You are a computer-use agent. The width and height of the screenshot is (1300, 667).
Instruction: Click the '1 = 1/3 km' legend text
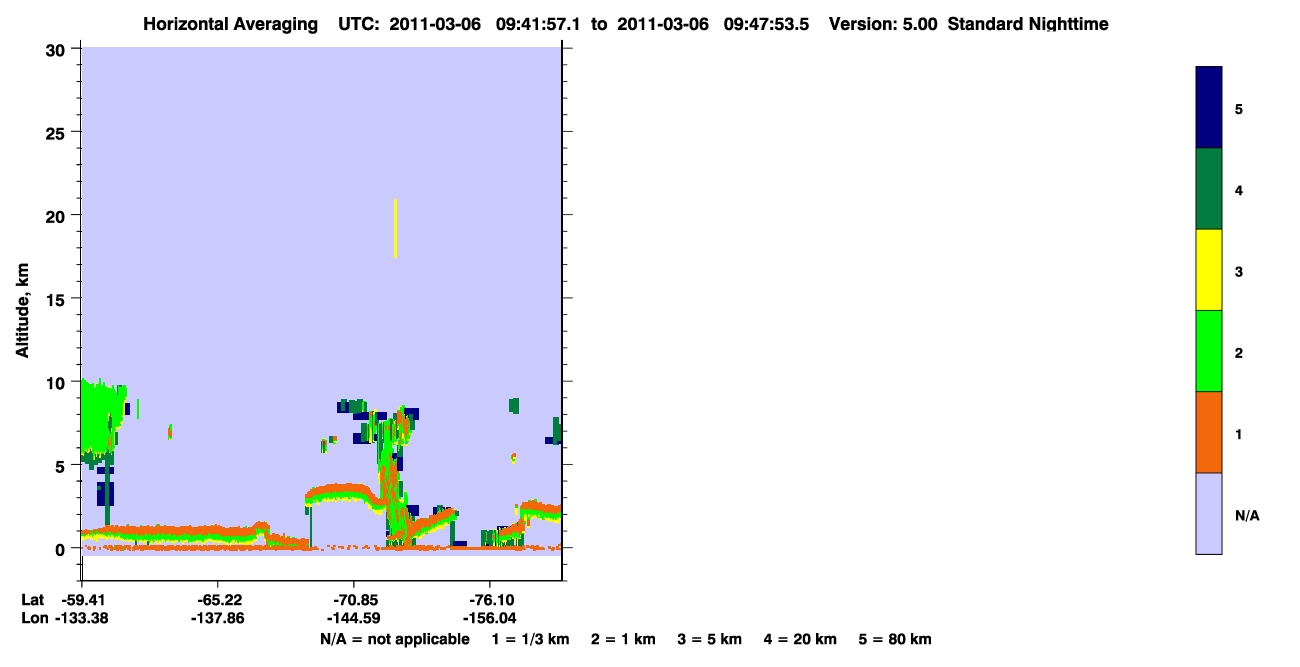pyautogui.click(x=530, y=639)
